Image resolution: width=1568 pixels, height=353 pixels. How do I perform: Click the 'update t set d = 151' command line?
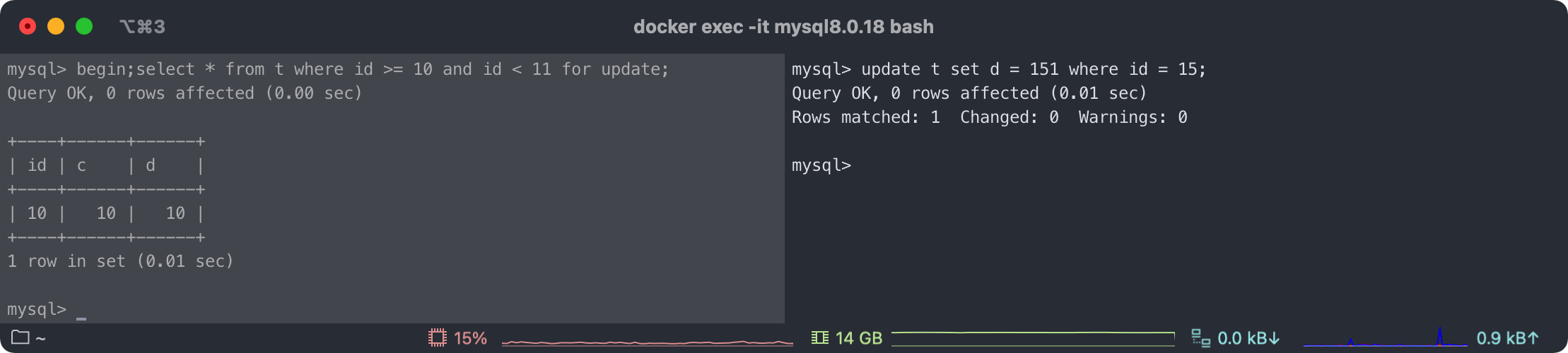tap(998, 69)
